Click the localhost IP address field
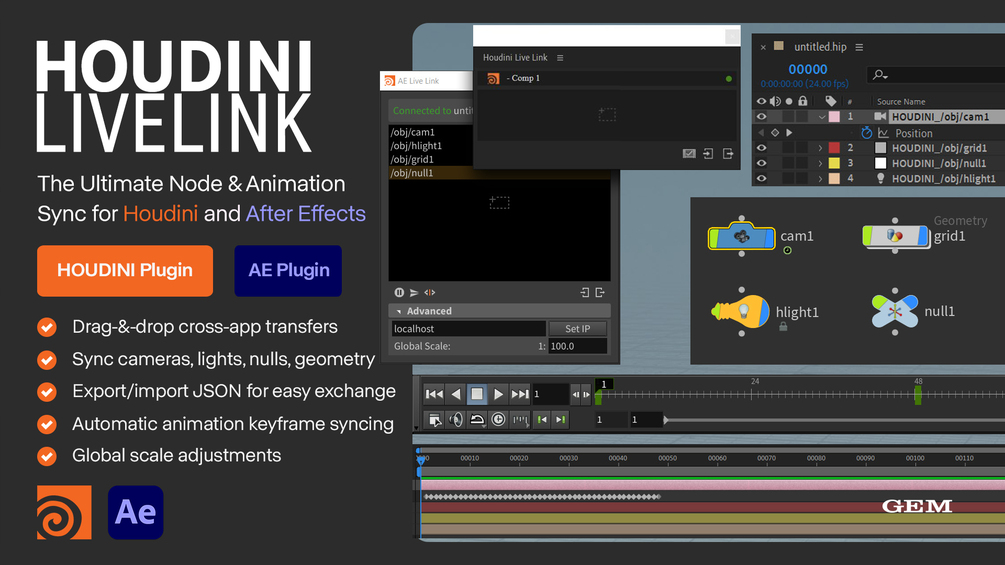Screen dimensions: 1005x565 pos(469,329)
